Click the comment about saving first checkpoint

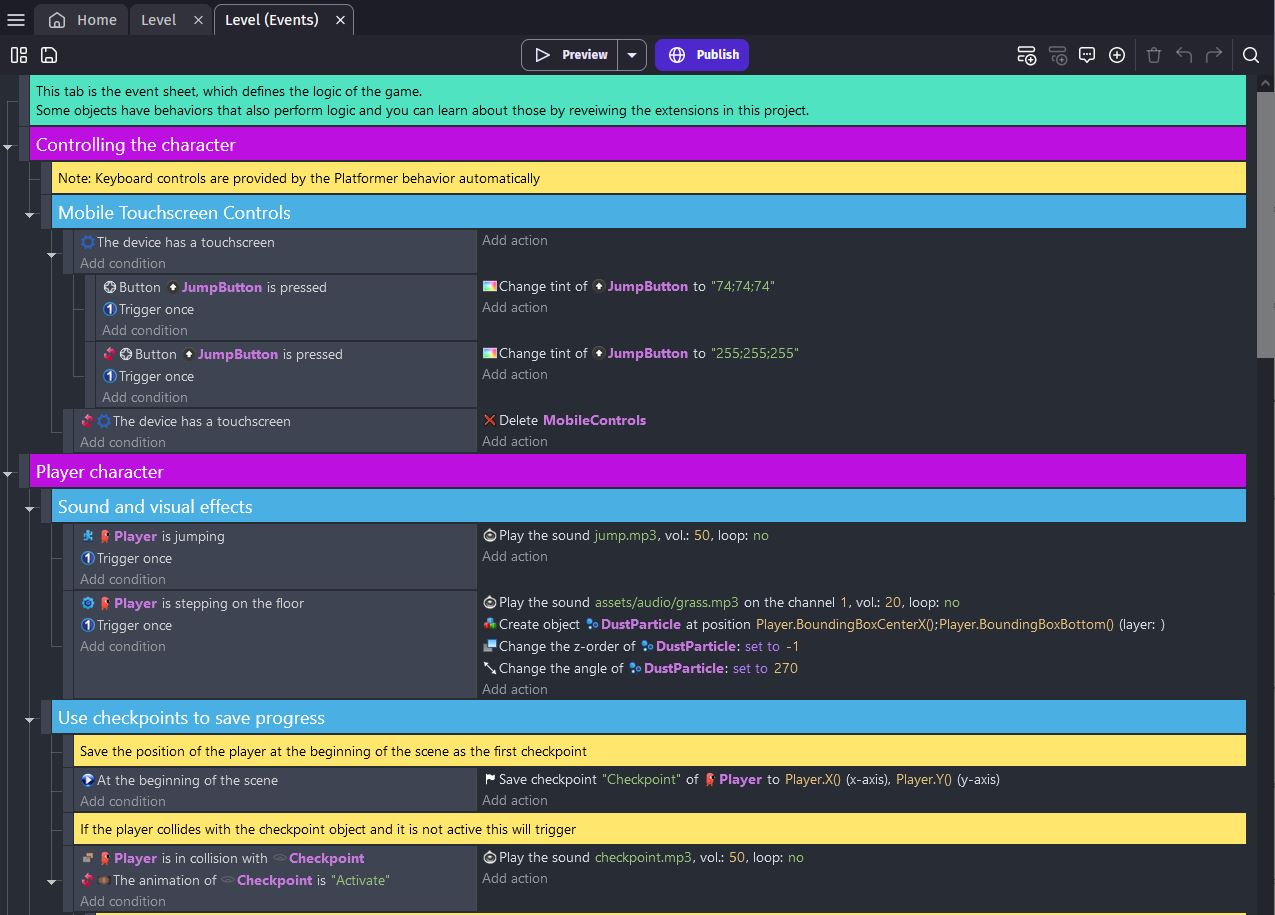click(661, 751)
